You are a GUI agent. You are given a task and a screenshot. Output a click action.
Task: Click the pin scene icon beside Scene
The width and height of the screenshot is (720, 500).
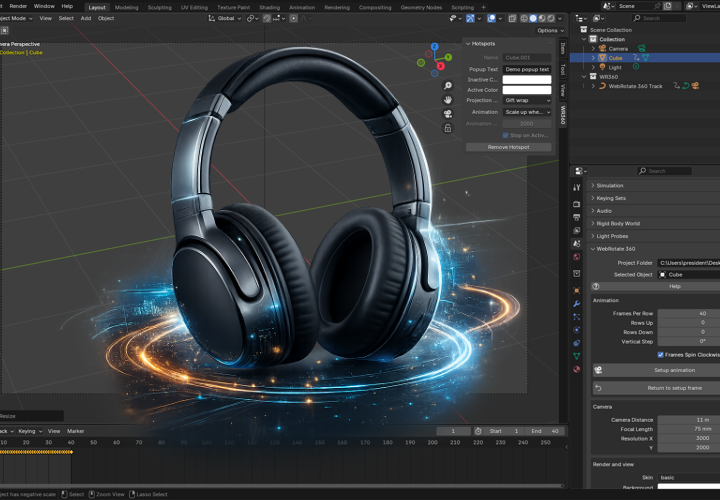657,6
